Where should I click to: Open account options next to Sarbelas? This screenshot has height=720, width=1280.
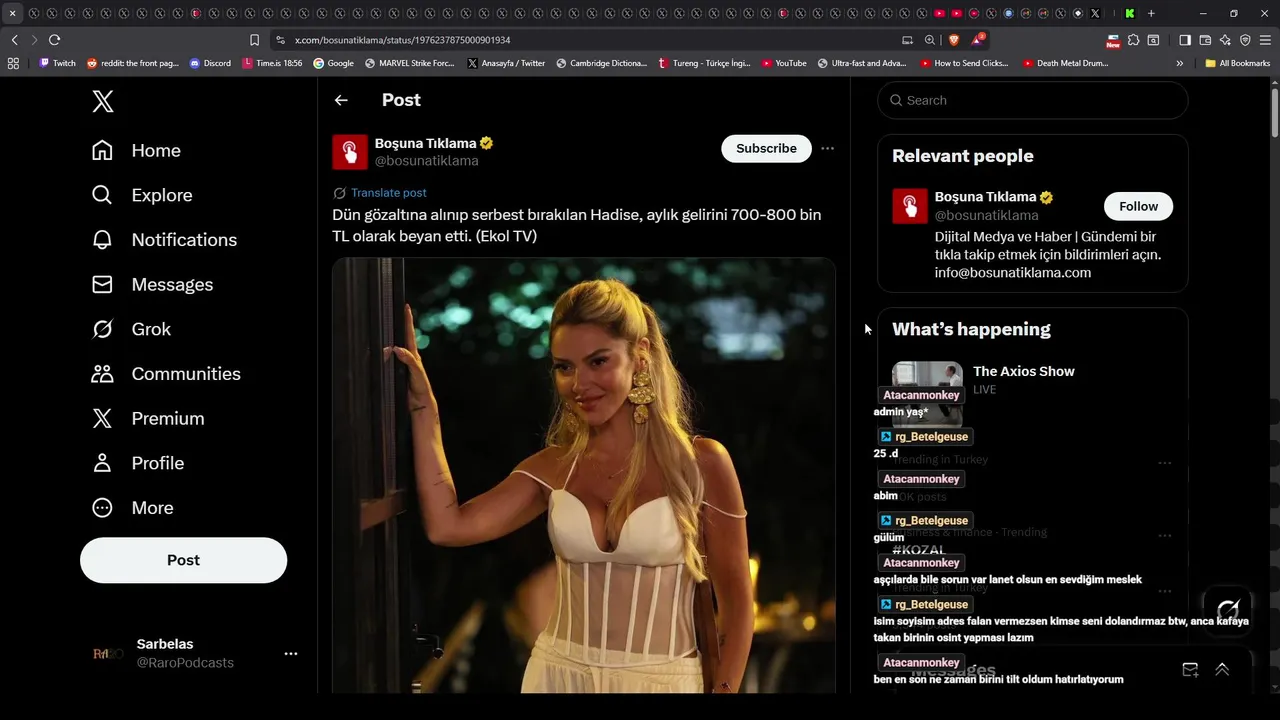[x=291, y=653]
